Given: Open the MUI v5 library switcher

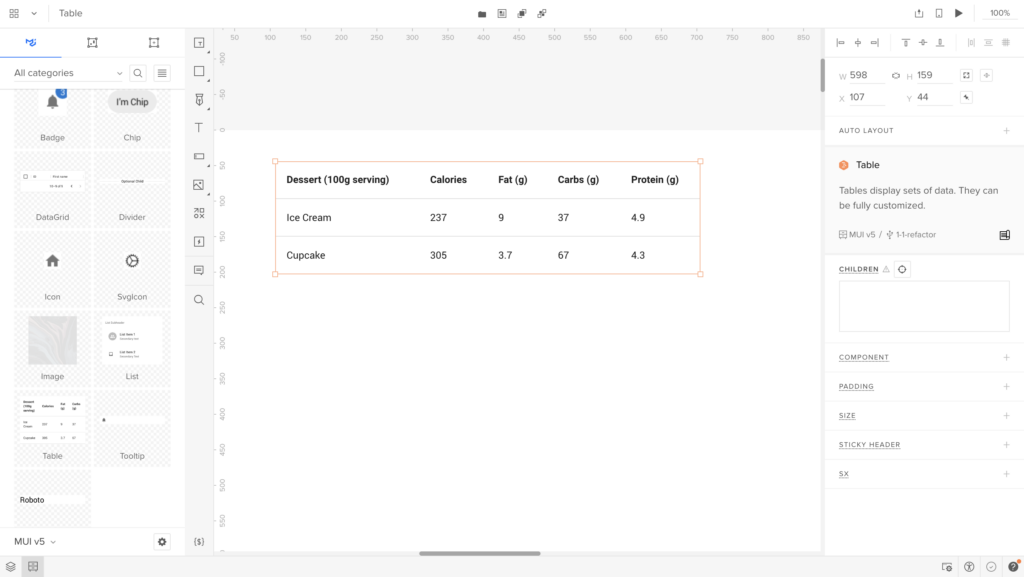Looking at the screenshot, I should pyautogui.click(x=35, y=541).
